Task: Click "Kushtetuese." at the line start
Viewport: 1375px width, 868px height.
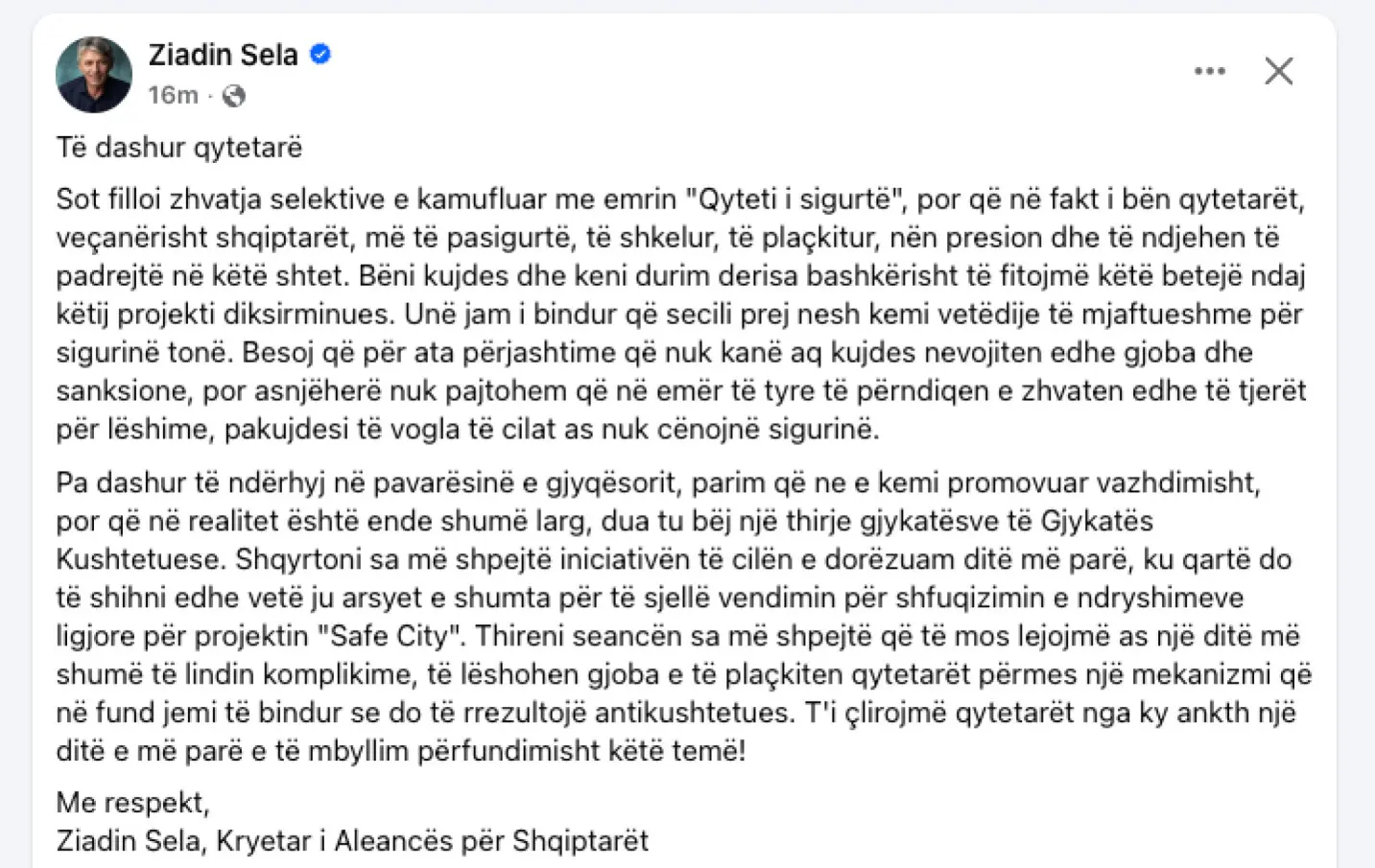Action: pos(142,559)
